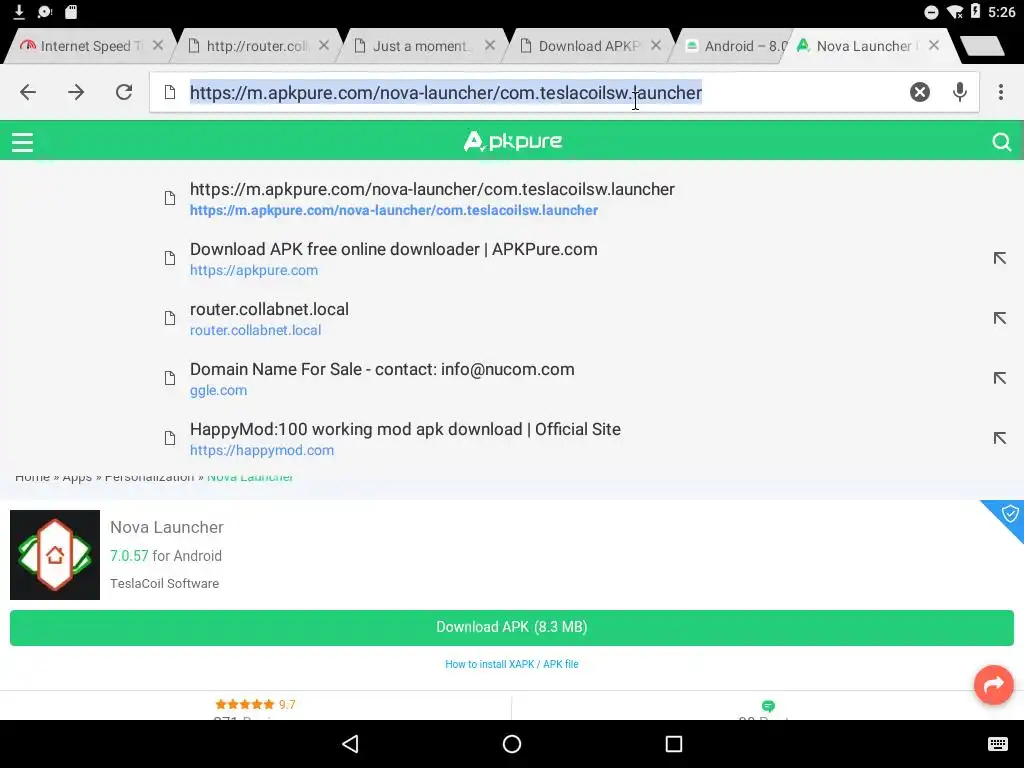This screenshot has width=1024, height=768.
Task: Open APKPure site search magnifier
Action: click(x=1001, y=142)
